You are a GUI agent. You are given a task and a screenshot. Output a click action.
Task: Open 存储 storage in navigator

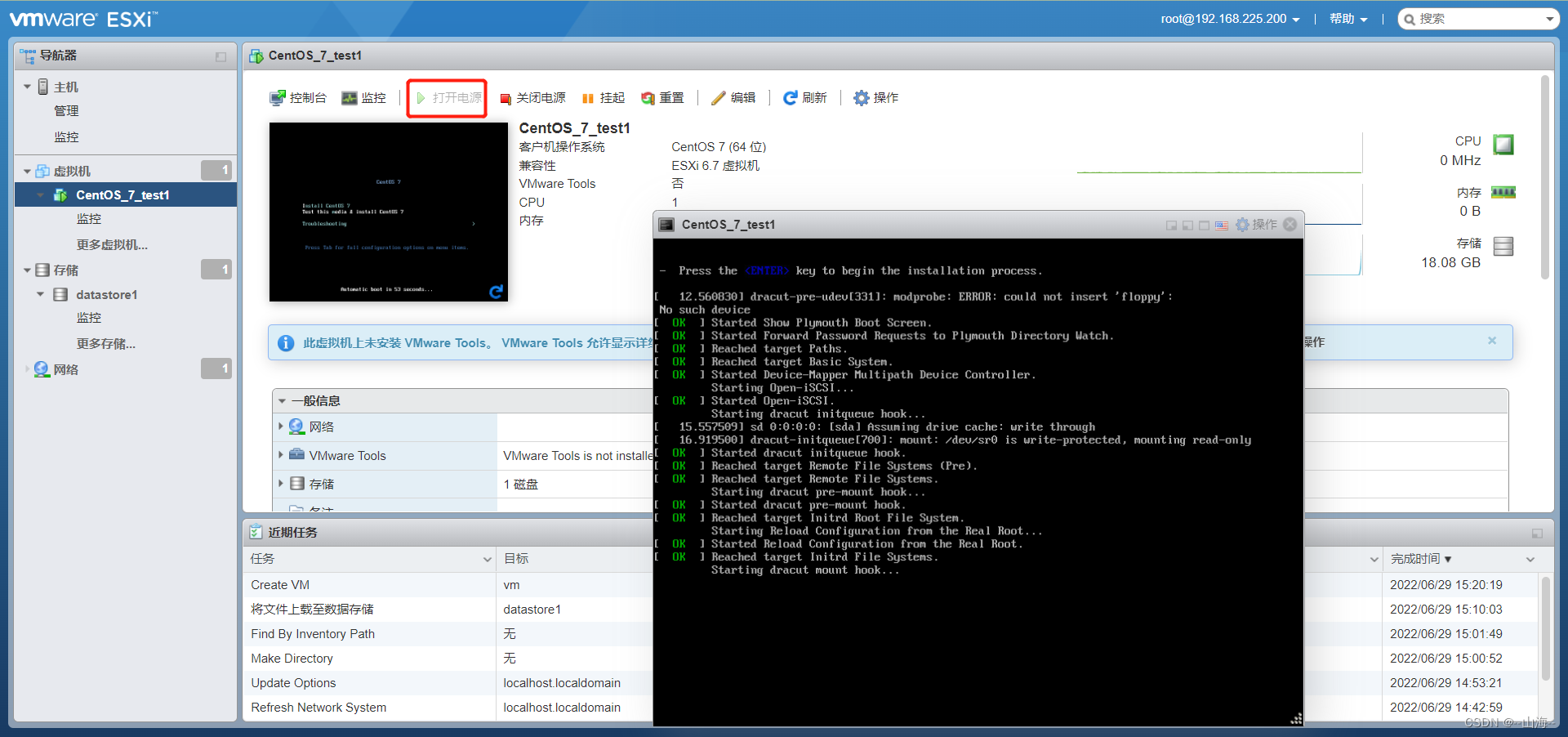(65, 270)
